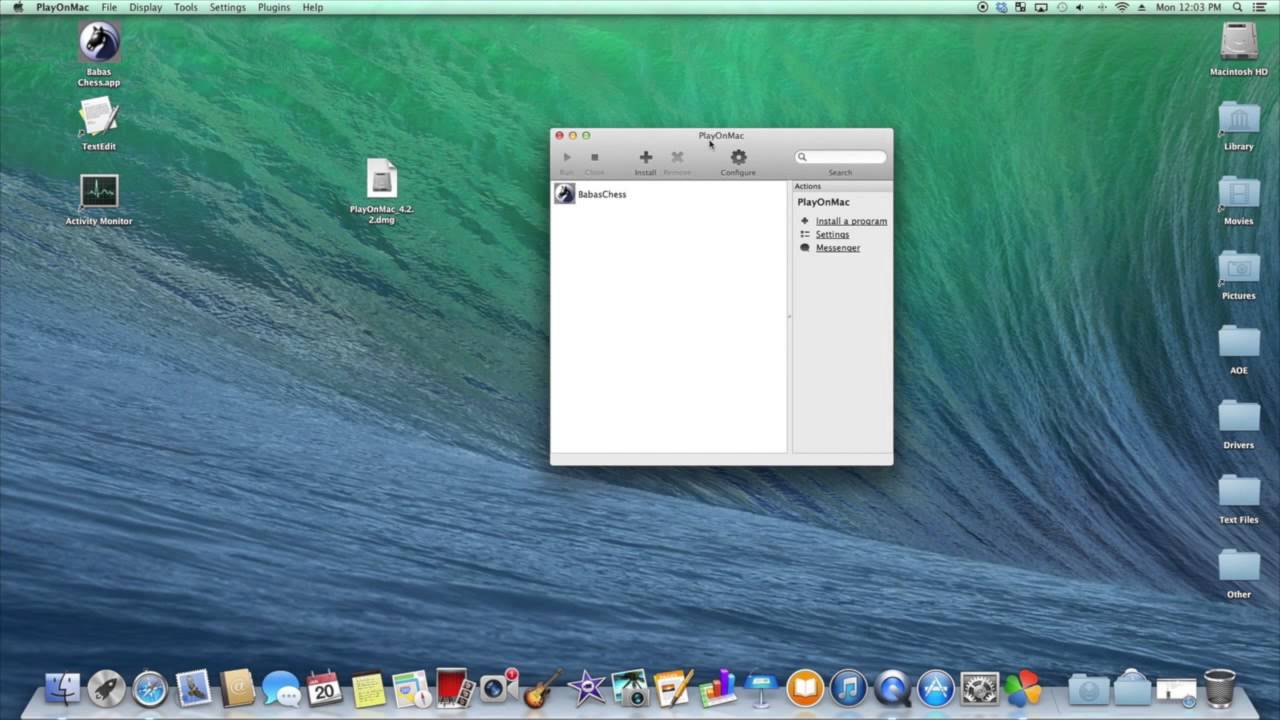Screen dimensions: 1280x720
Task: Select the Movies folder on desktop
Action: tap(1239, 192)
